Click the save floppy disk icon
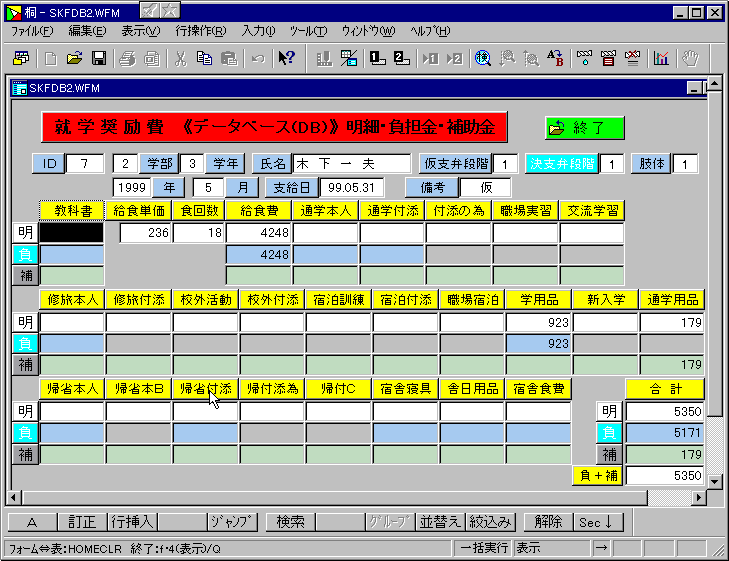Image resolution: width=729 pixels, height=561 pixels. pos(98,58)
